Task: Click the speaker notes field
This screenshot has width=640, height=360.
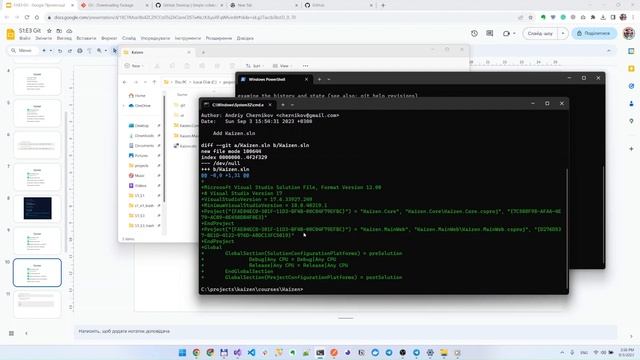Action: click(345, 331)
